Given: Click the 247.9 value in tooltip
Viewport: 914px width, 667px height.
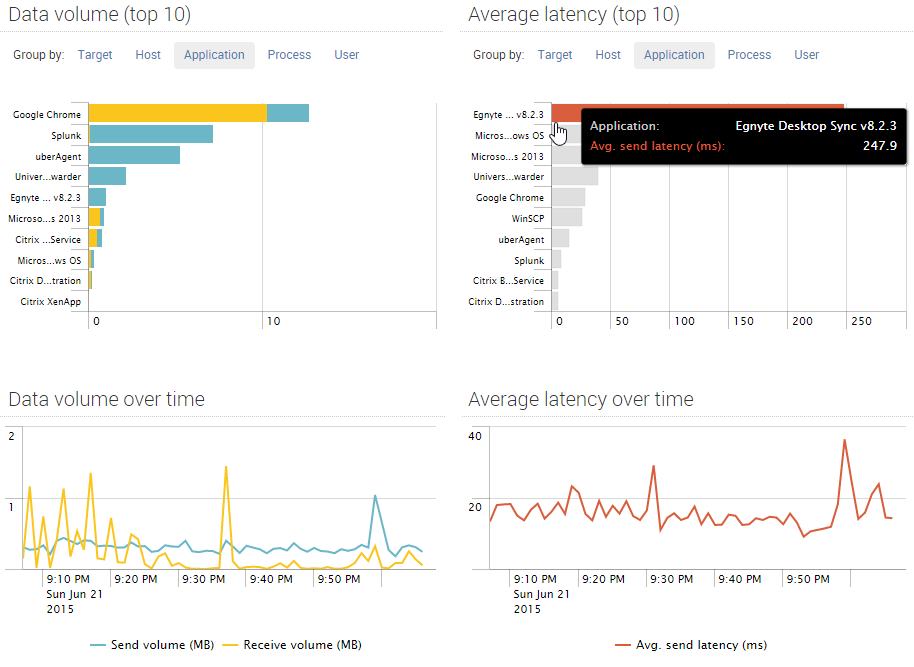Looking at the screenshot, I should tap(880, 146).
